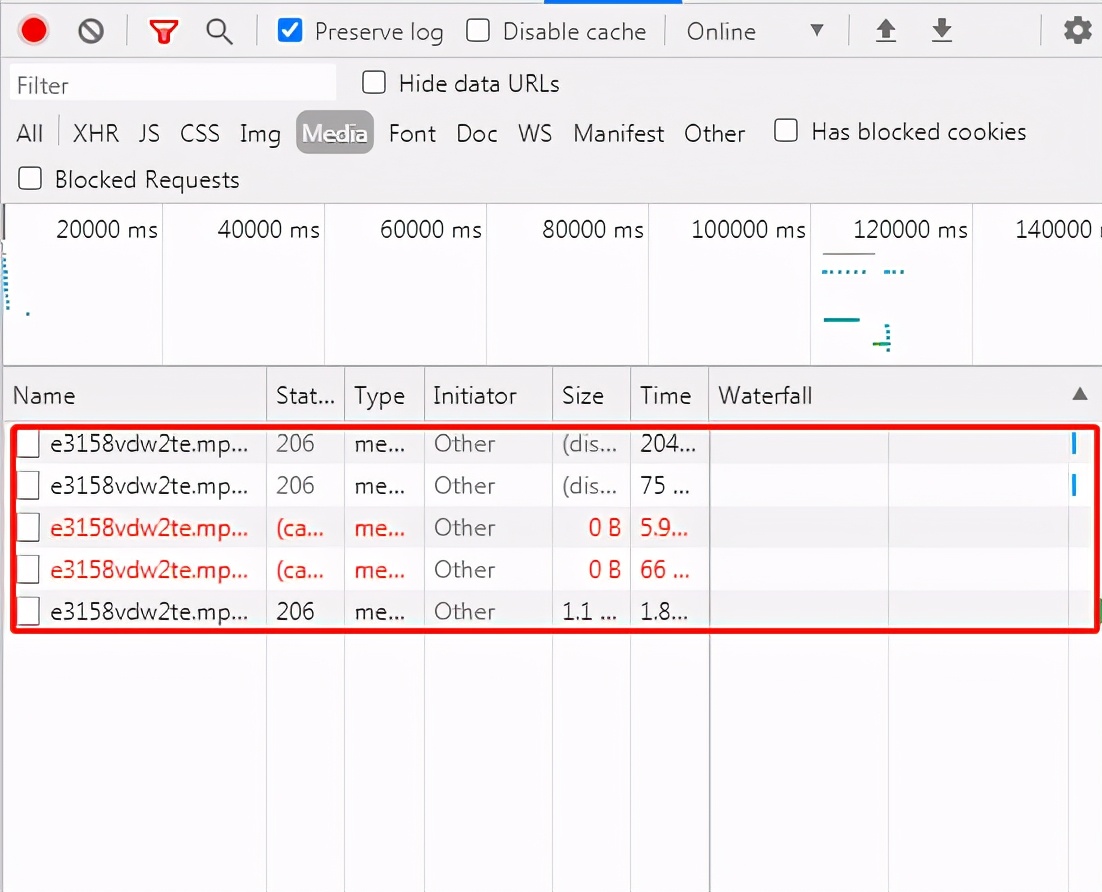This screenshot has width=1102, height=892.
Task: Click the export HAR download arrow icon
Action: click(941, 31)
